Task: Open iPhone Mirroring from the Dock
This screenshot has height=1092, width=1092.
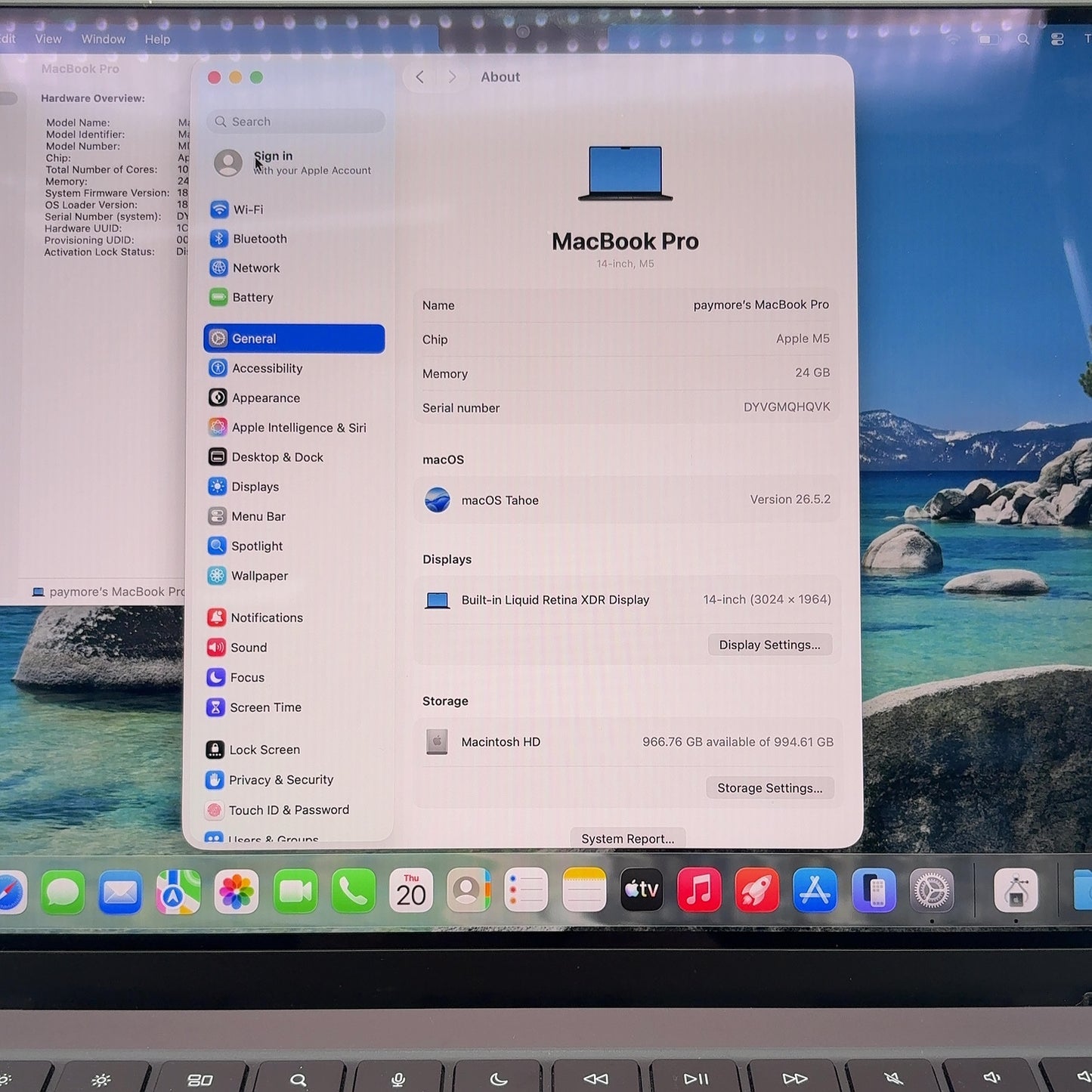Action: tap(874, 890)
